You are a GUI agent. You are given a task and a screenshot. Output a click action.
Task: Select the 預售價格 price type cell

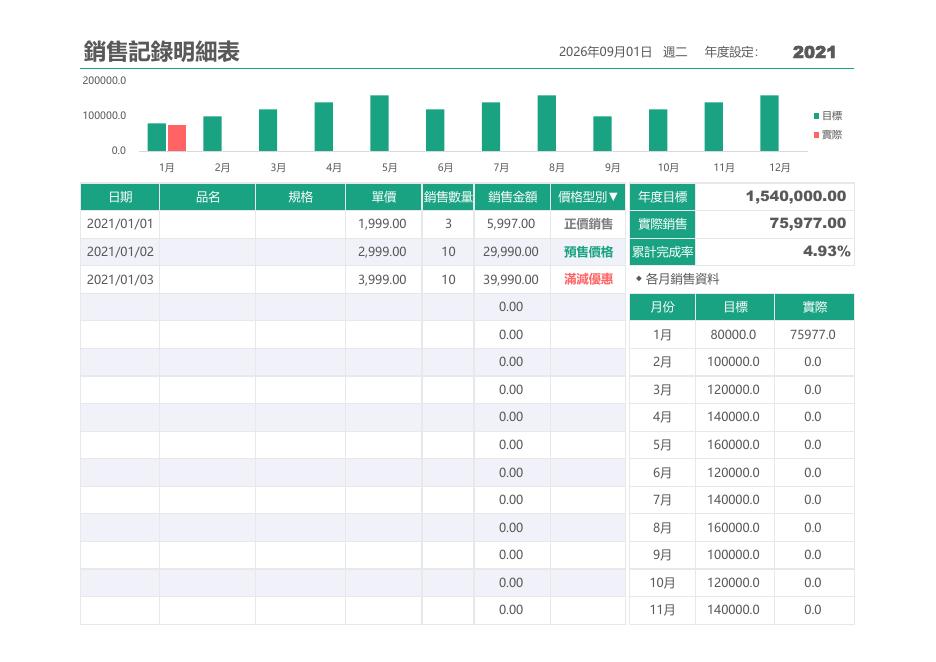pyautogui.click(x=588, y=252)
